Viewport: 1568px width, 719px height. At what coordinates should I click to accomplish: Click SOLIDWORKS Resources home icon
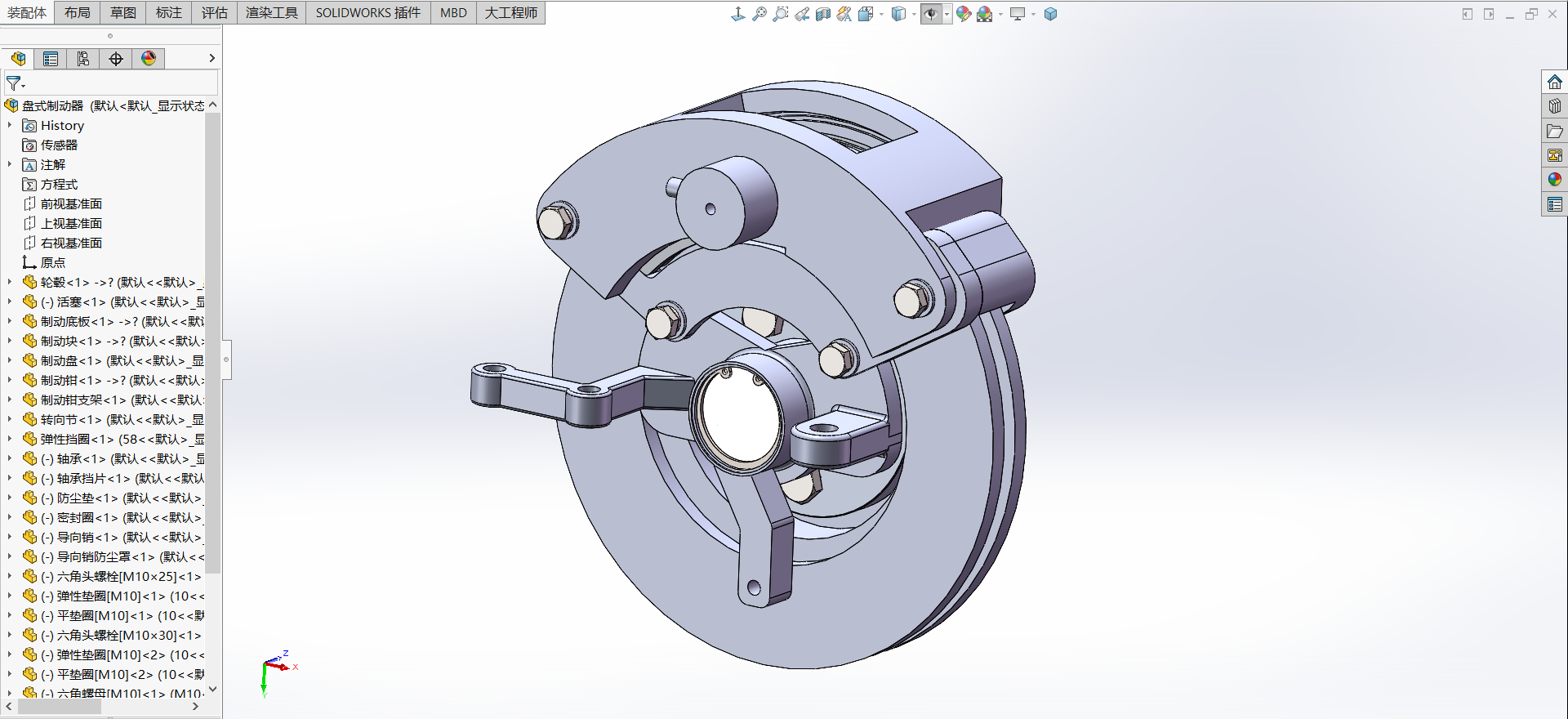tap(1554, 82)
